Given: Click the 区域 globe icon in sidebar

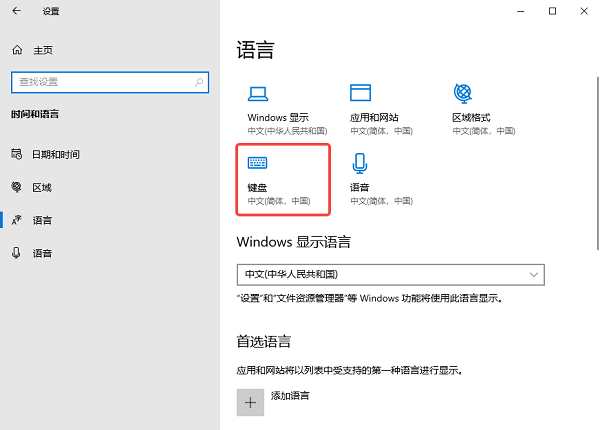Looking at the screenshot, I should [x=16, y=187].
